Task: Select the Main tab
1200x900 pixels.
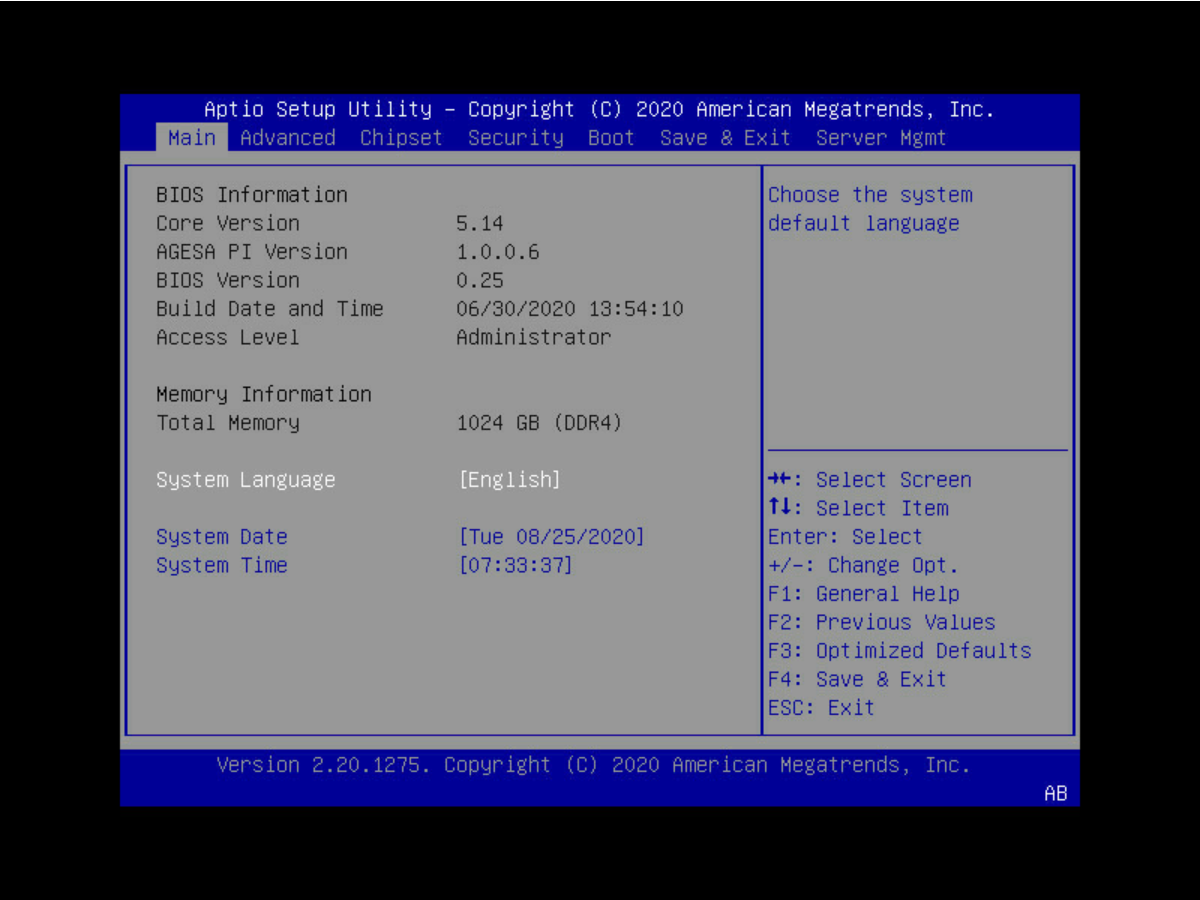Action: (192, 137)
